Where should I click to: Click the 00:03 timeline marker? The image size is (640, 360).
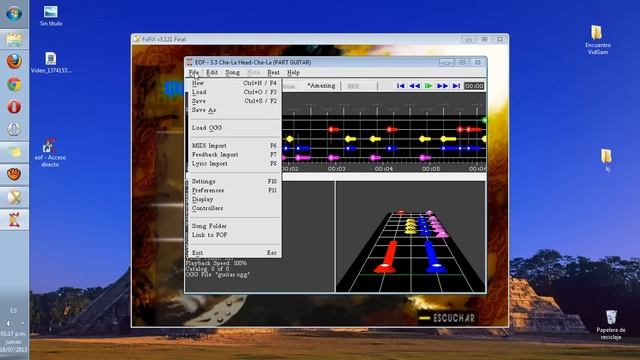(x=337, y=169)
